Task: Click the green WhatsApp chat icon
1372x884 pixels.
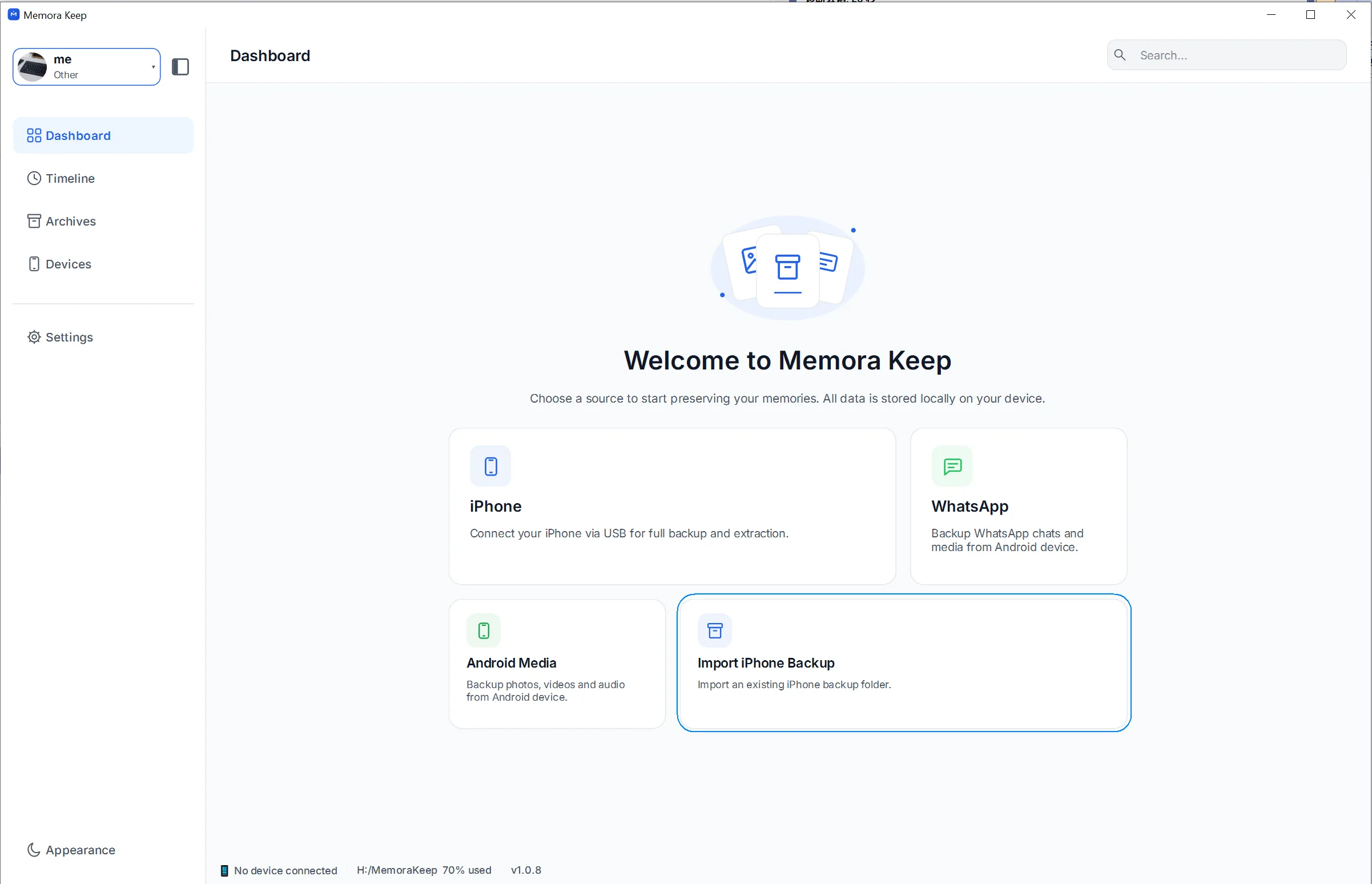Action: point(952,466)
